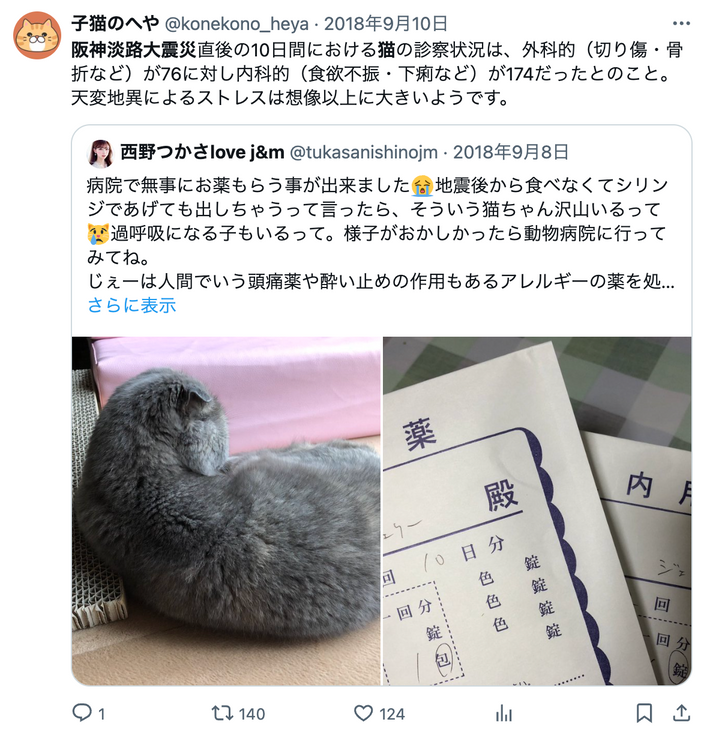Open the 2018年9月10日 timestamp link
The image size is (707, 737).
(x=386, y=23)
